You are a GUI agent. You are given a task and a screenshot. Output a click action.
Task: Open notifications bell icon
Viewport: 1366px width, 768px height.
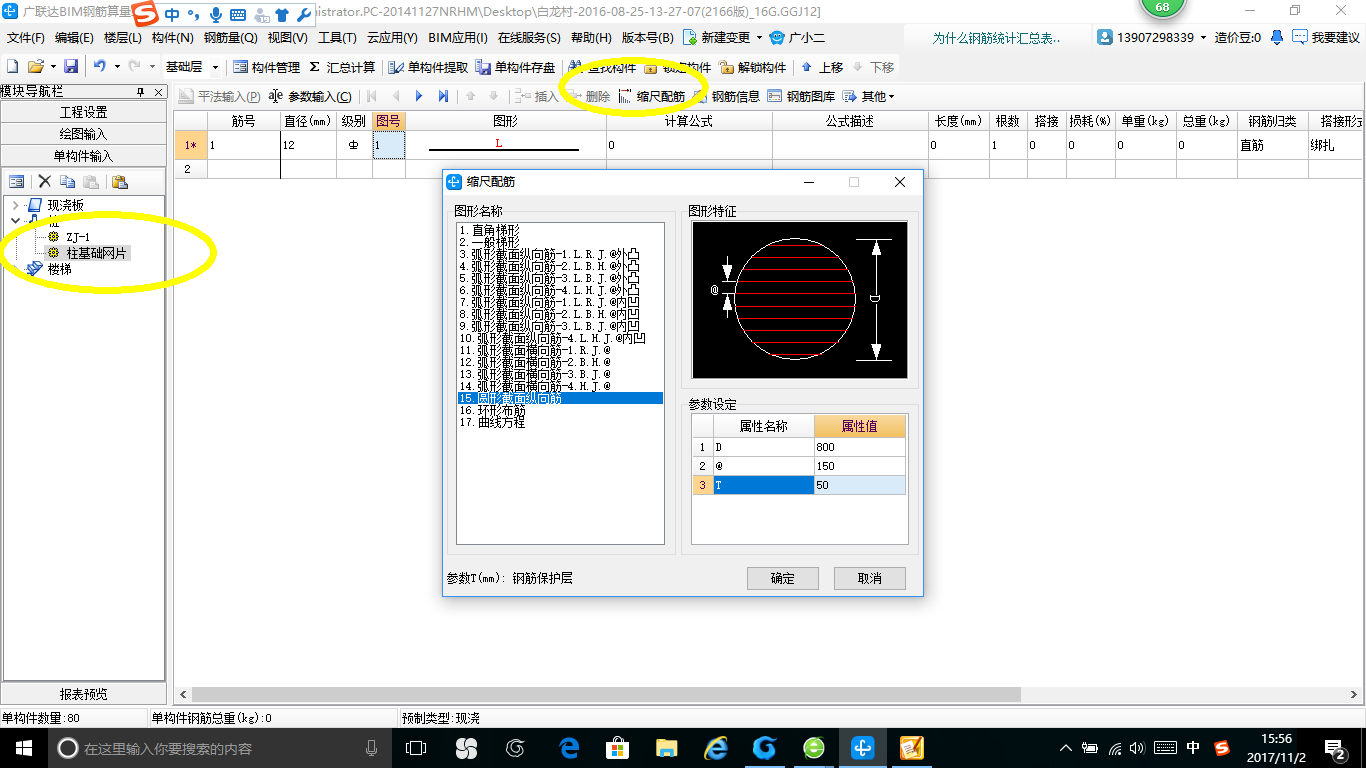(x=1278, y=37)
